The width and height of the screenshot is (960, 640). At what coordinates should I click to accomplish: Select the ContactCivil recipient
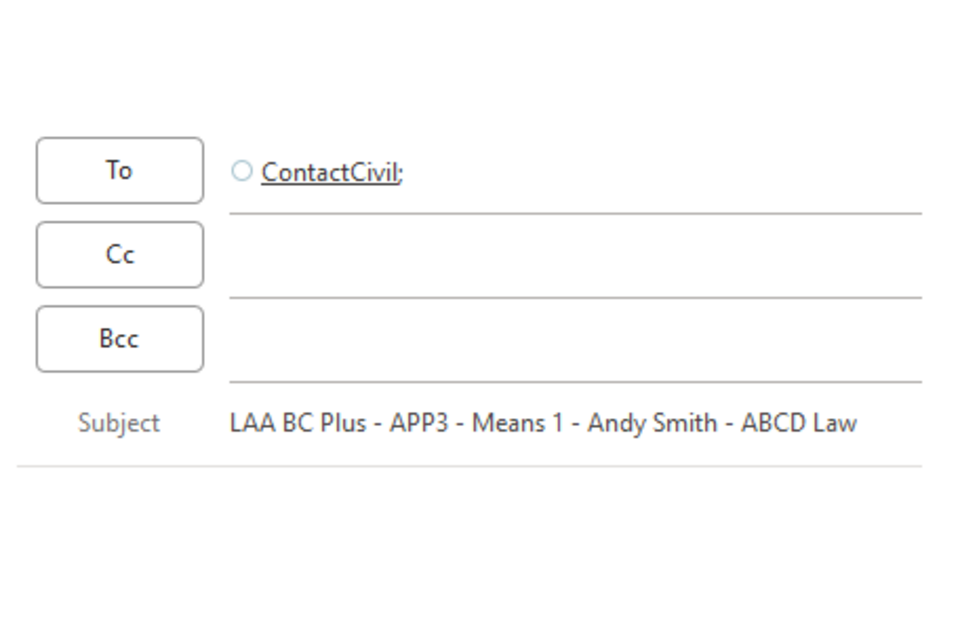tap(329, 173)
